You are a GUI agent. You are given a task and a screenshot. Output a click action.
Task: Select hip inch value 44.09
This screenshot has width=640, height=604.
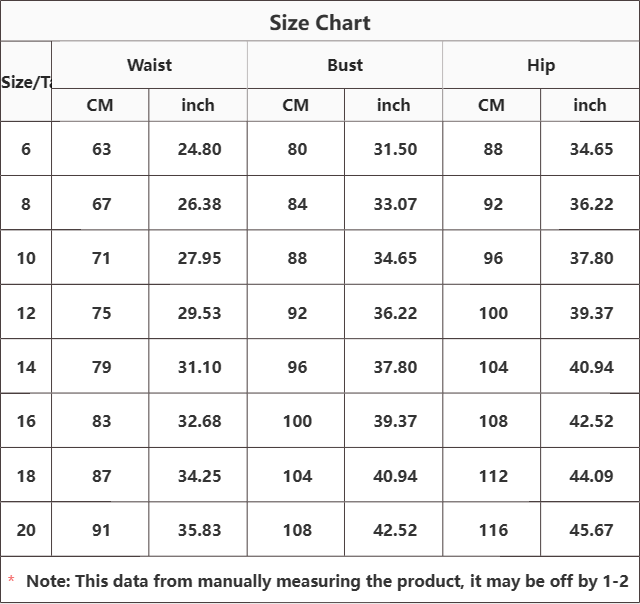(x=591, y=476)
